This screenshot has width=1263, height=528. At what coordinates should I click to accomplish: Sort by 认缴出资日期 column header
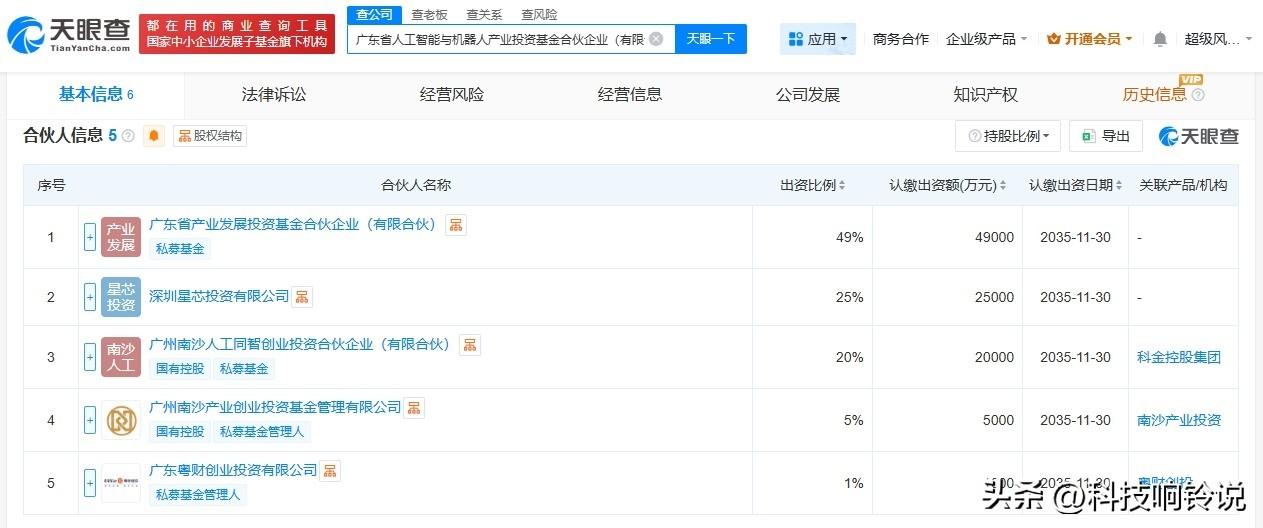click(x=1075, y=185)
